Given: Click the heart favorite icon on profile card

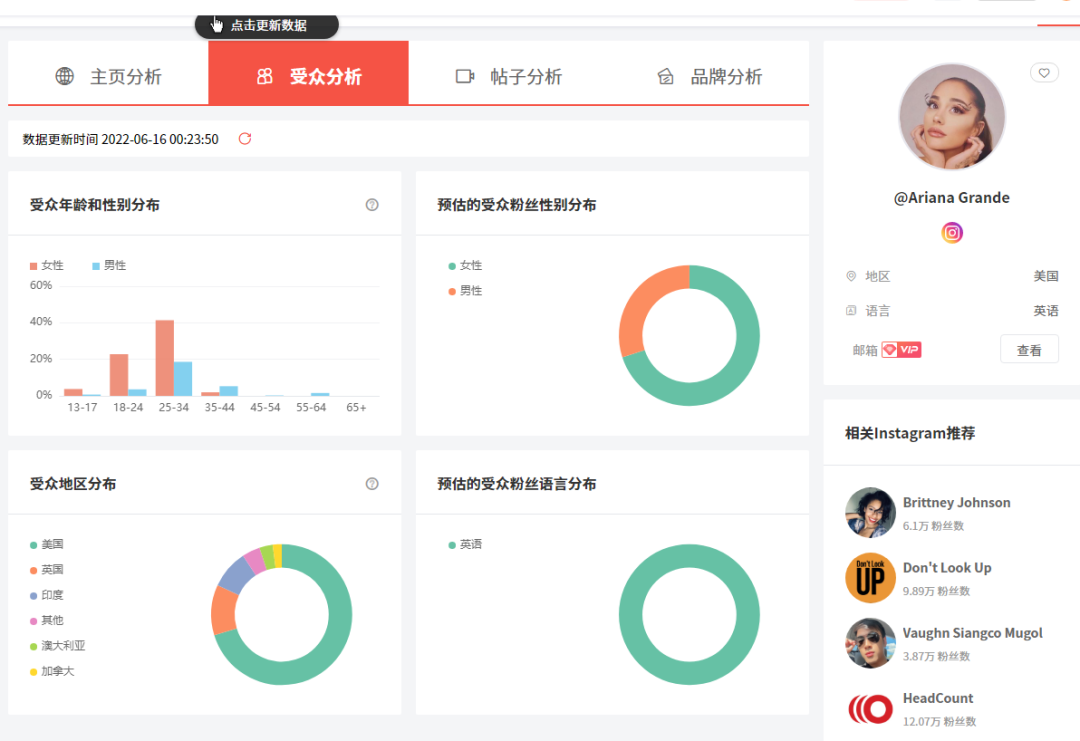Looking at the screenshot, I should click(1044, 72).
